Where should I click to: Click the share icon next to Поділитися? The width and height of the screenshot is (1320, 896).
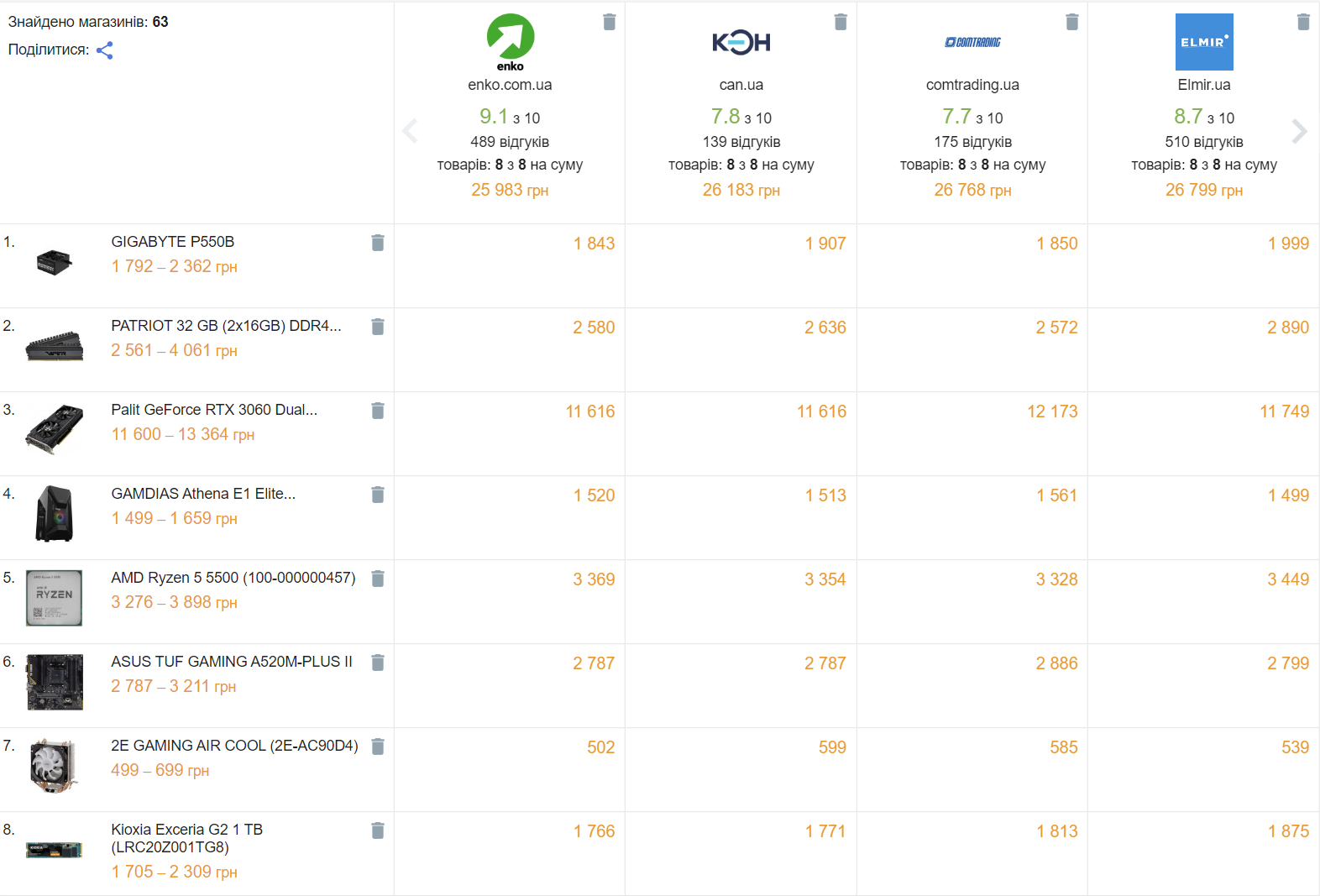(x=104, y=50)
